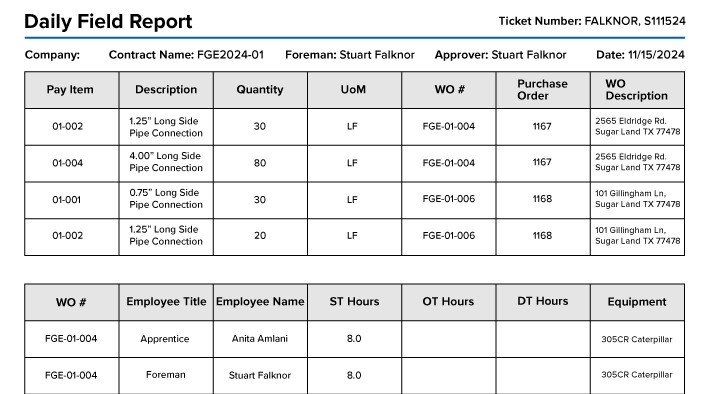Screen dimensions: 709x394
Task: Click the Approver: Stuart Falknor header text
Action: point(500,55)
